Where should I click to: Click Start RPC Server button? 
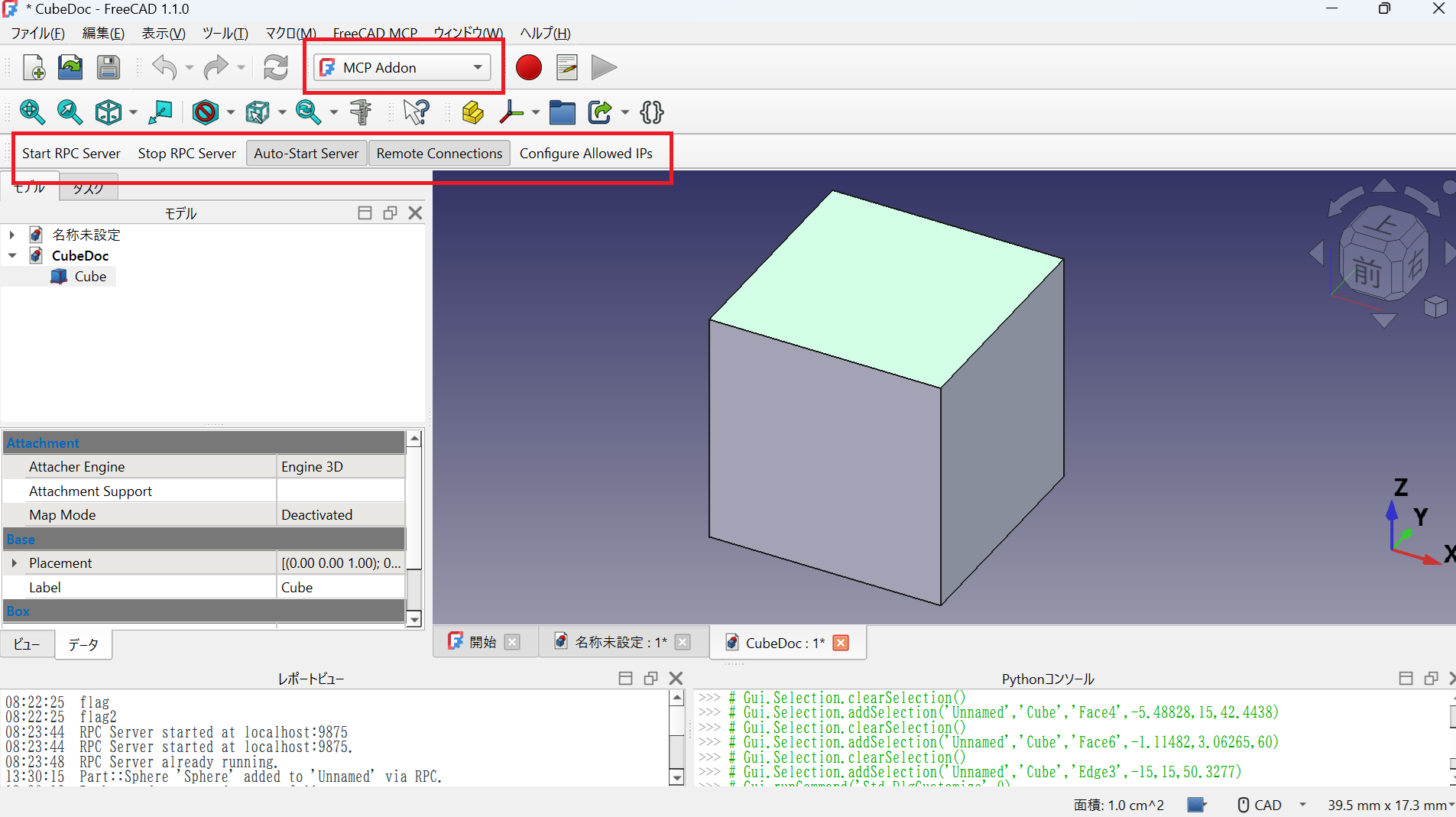(71, 154)
